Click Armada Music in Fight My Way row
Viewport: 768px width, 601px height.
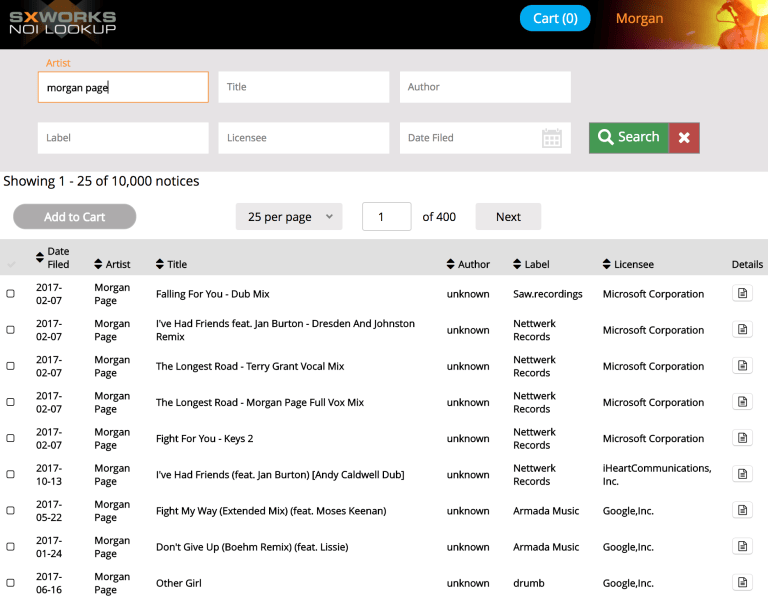[x=546, y=511]
